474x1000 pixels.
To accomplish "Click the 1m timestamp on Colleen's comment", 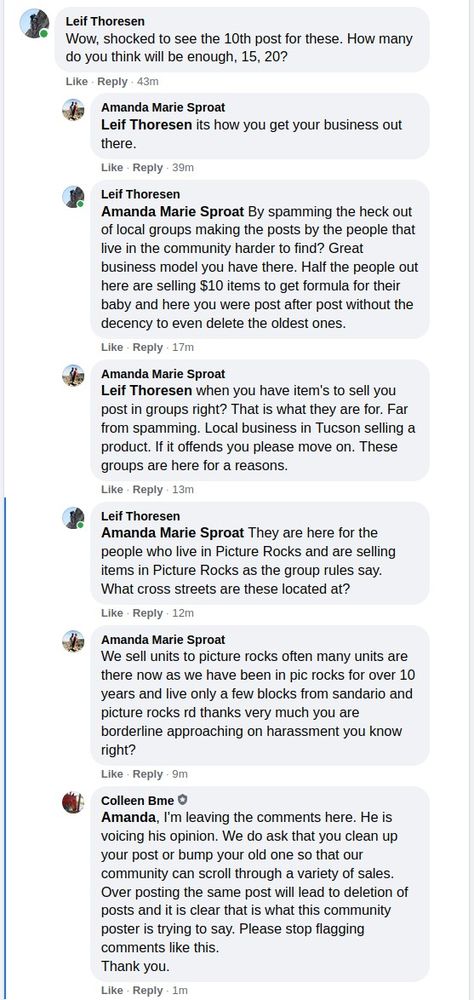I will pos(180,990).
